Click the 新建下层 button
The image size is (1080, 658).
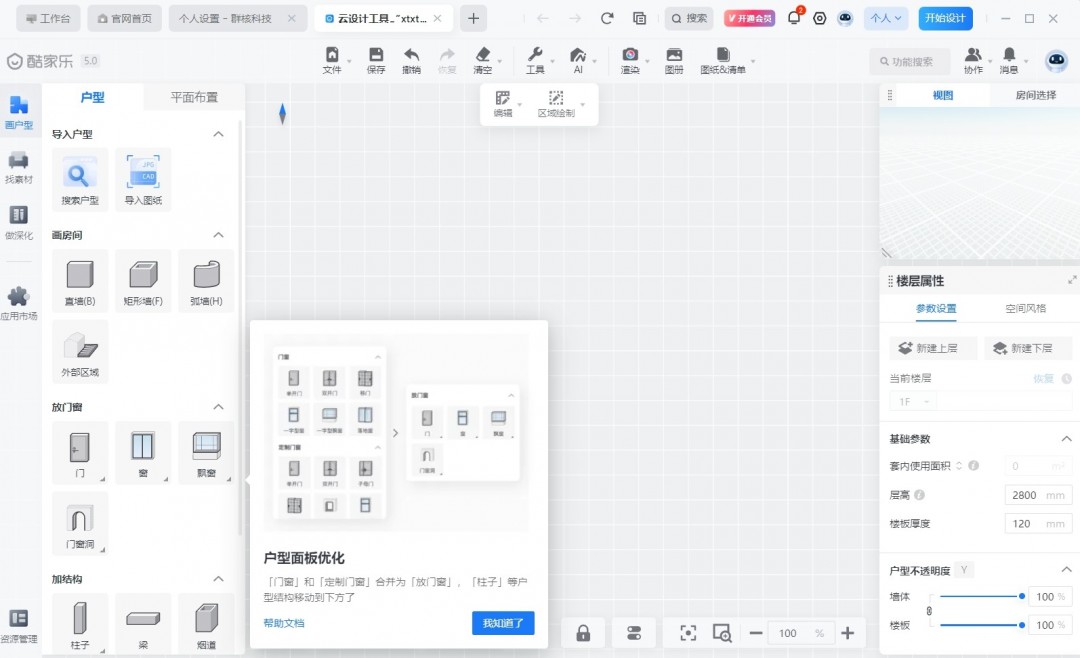1028,348
